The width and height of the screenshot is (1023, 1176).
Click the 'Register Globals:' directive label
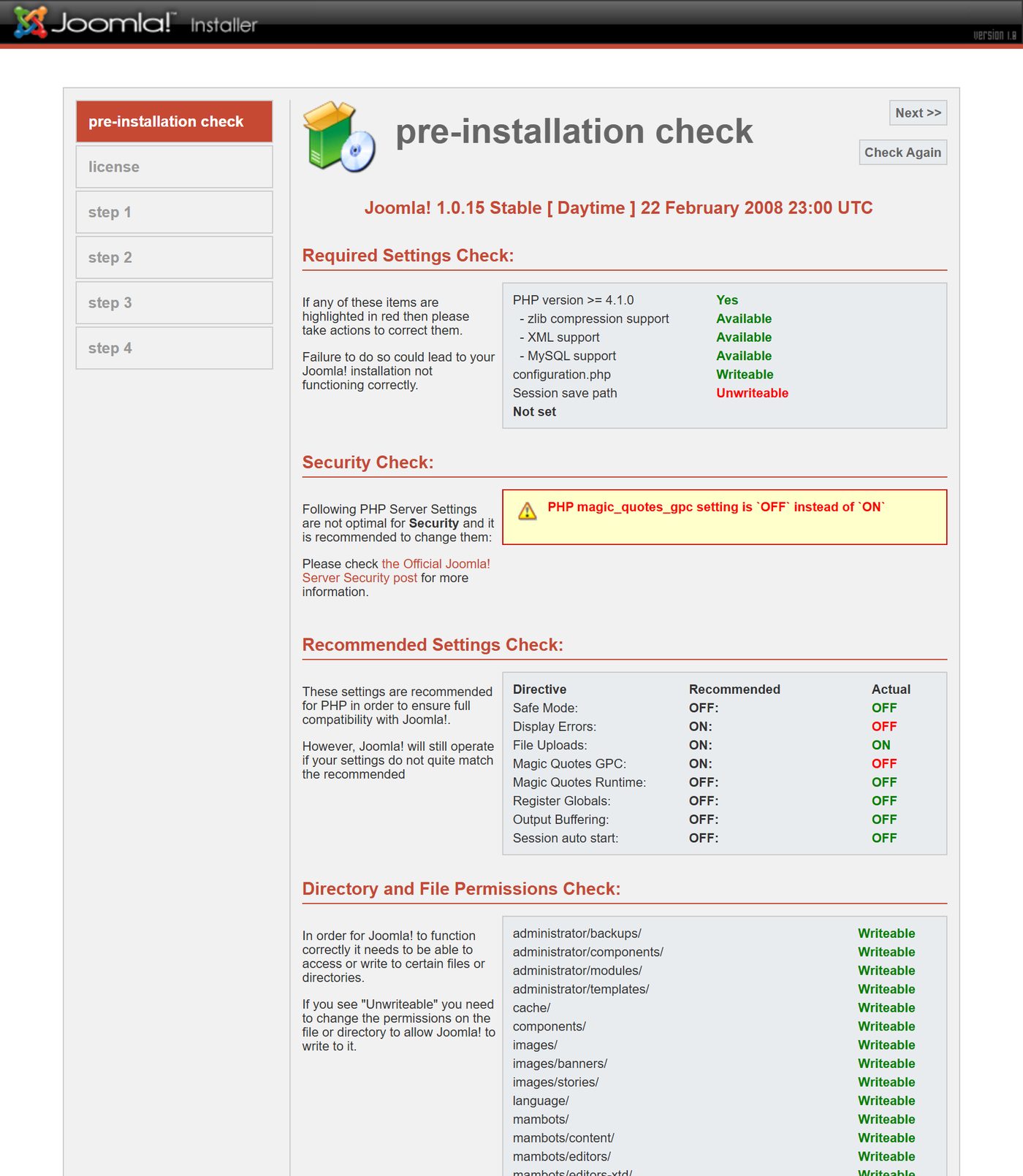click(x=562, y=801)
